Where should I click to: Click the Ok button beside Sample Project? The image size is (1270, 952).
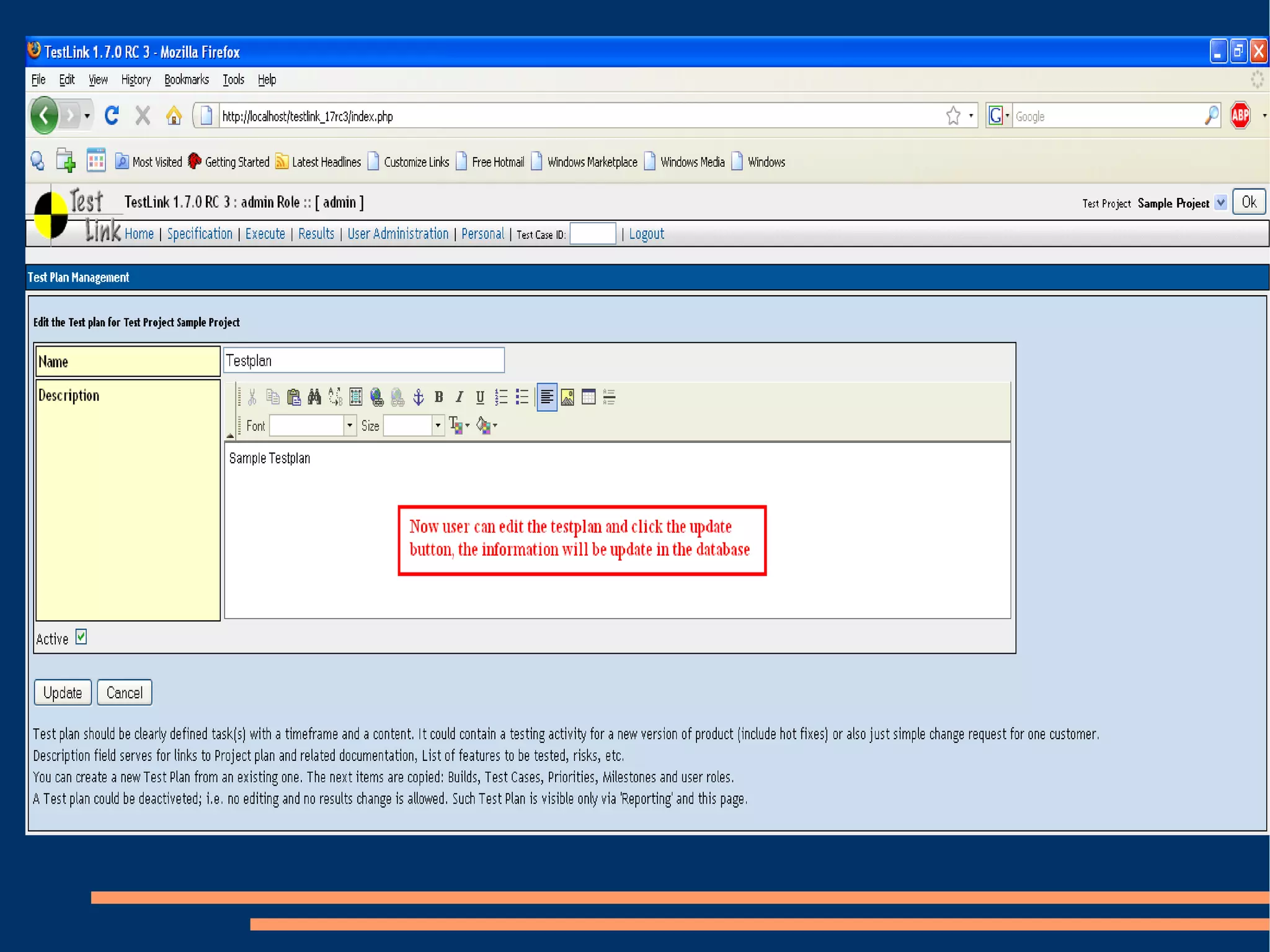pyautogui.click(x=1249, y=202)
